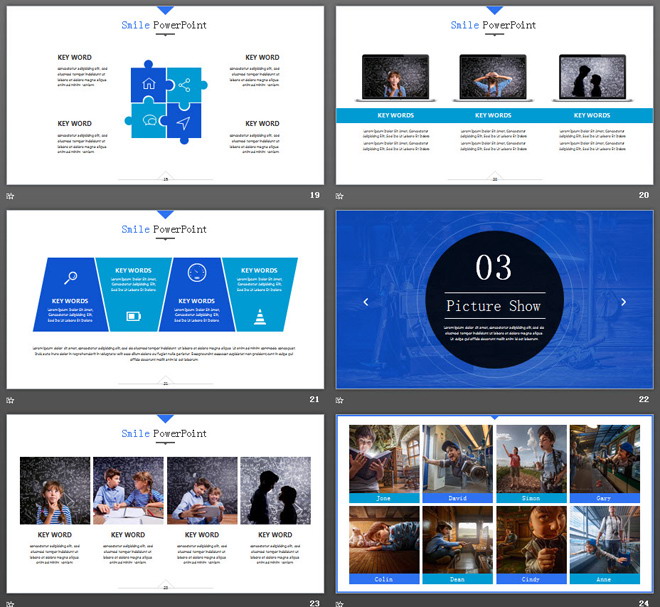Click the Simon name label

(531, 498)
